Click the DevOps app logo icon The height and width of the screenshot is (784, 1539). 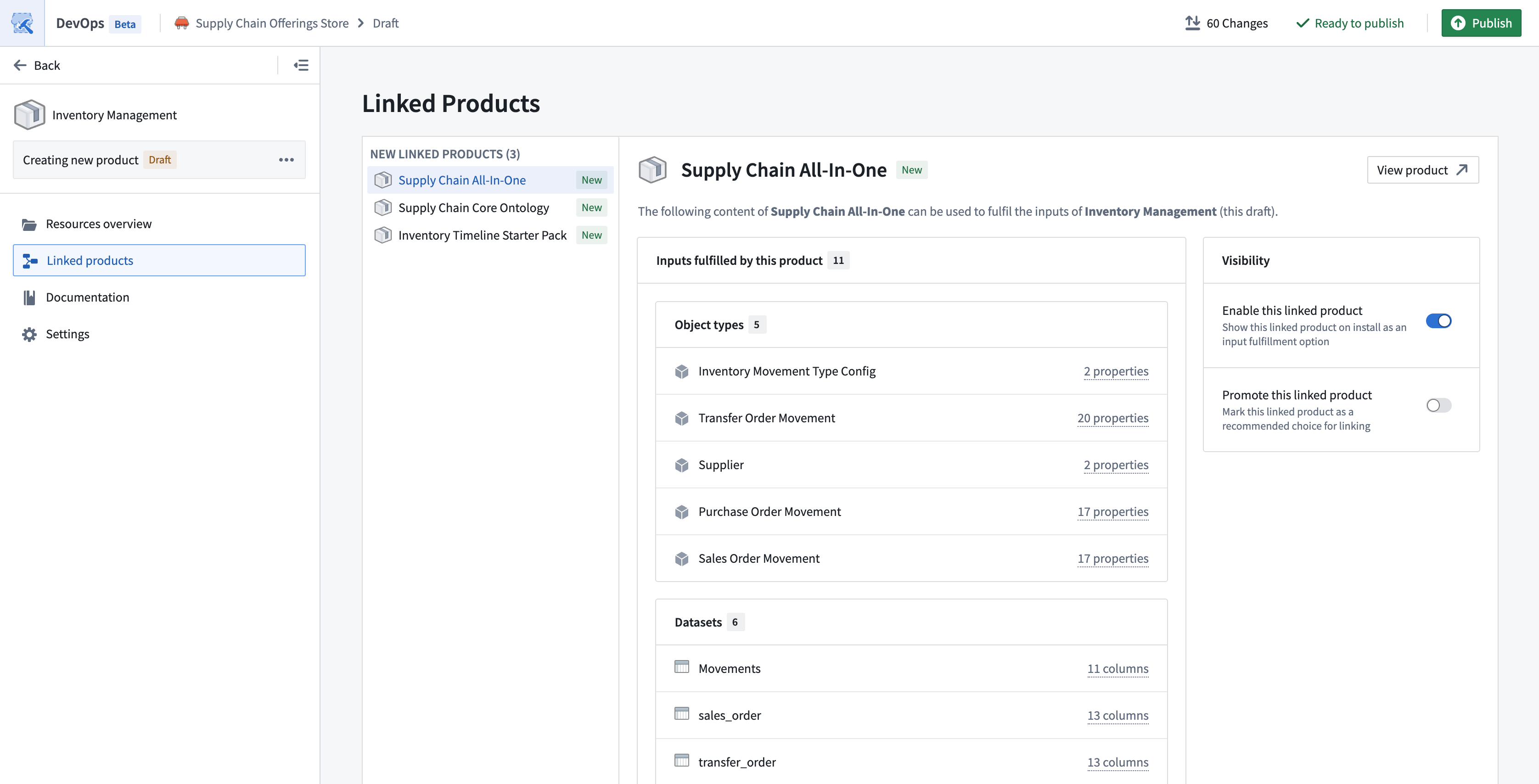[22, 22]
